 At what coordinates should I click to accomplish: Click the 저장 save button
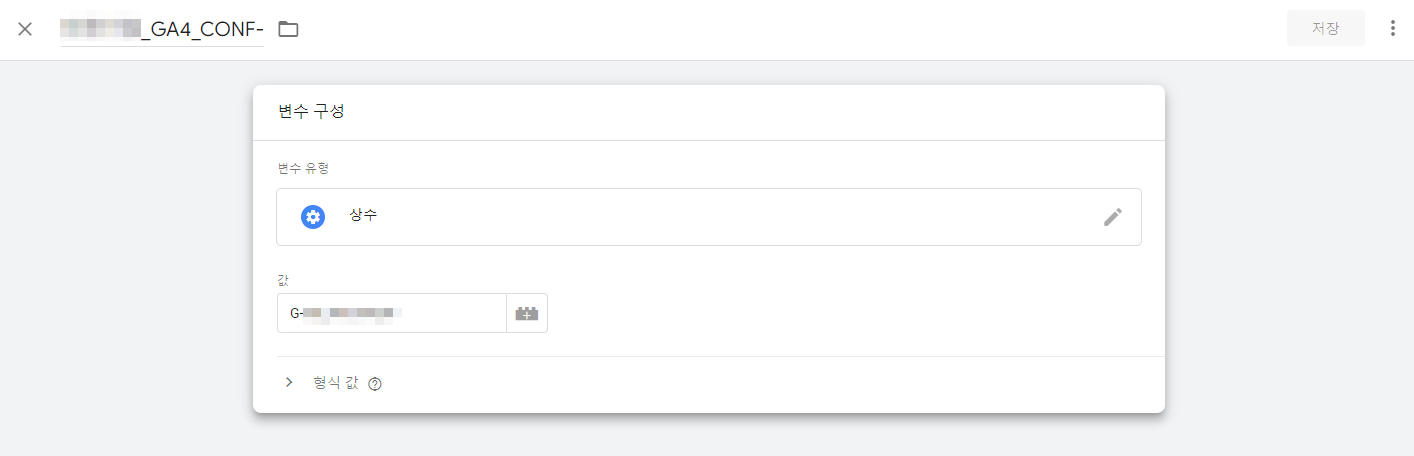(1325, 28)
